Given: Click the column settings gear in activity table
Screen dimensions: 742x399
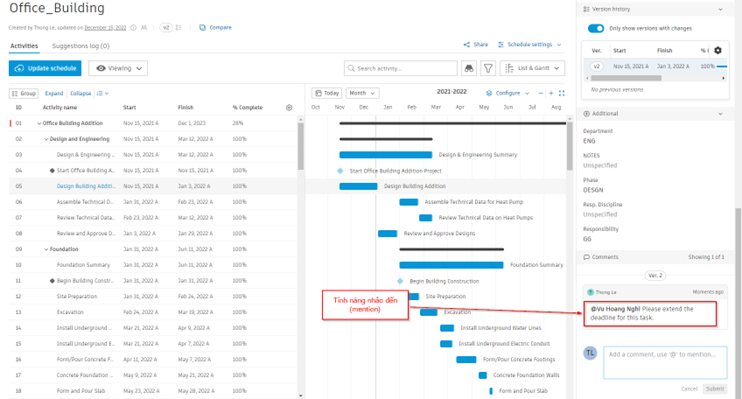Looking at the screenshot, I should 289,107.
